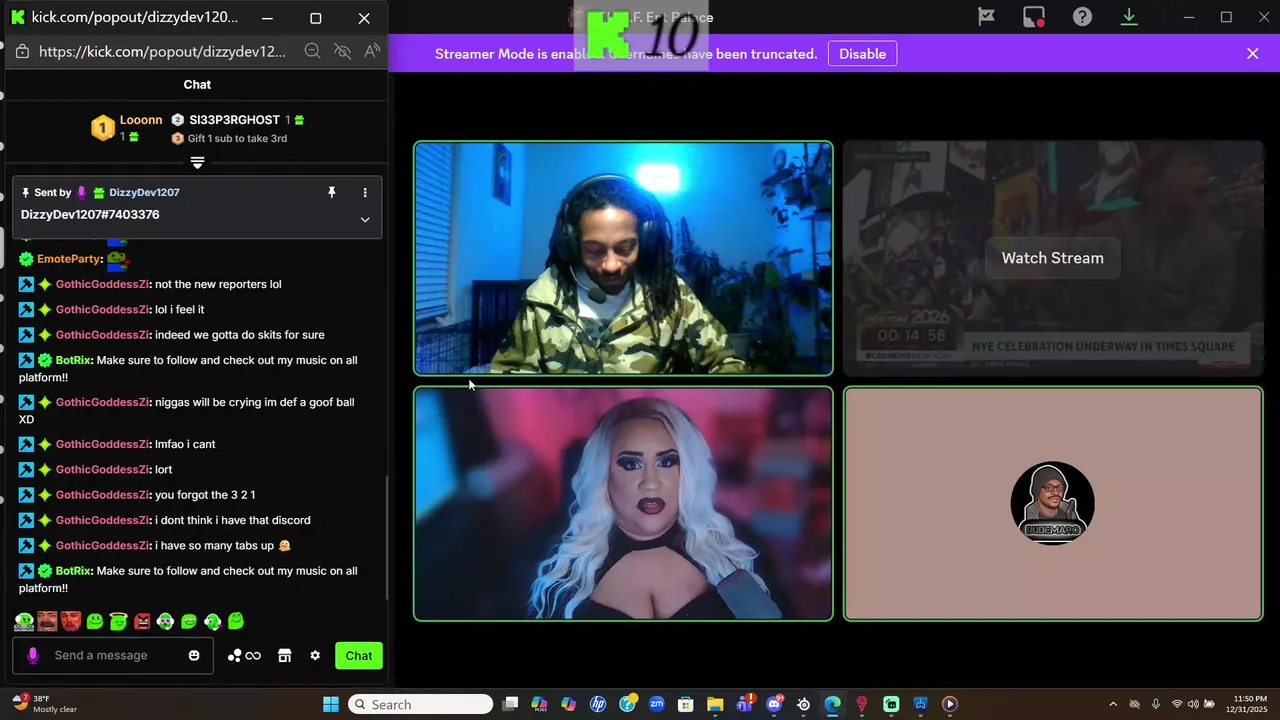This screenshot has width=1280, height=720.
Task: Open HP app icon on taskbar
Action: point(598,704)
